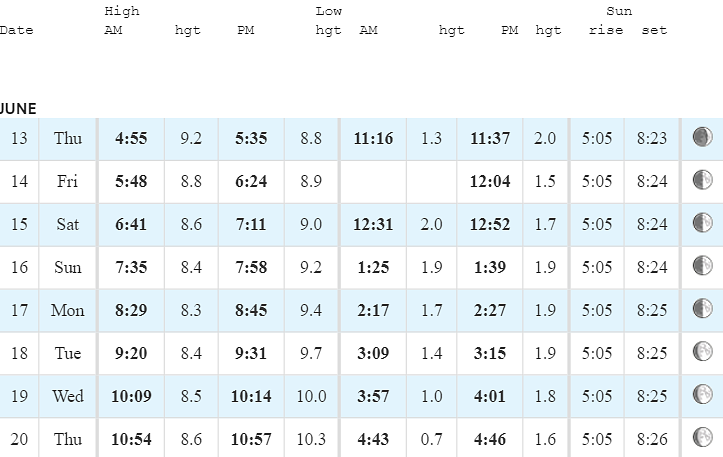The image size is (723, 457).
Task: Click the moon phase icon for June 20
Action: 702,437
